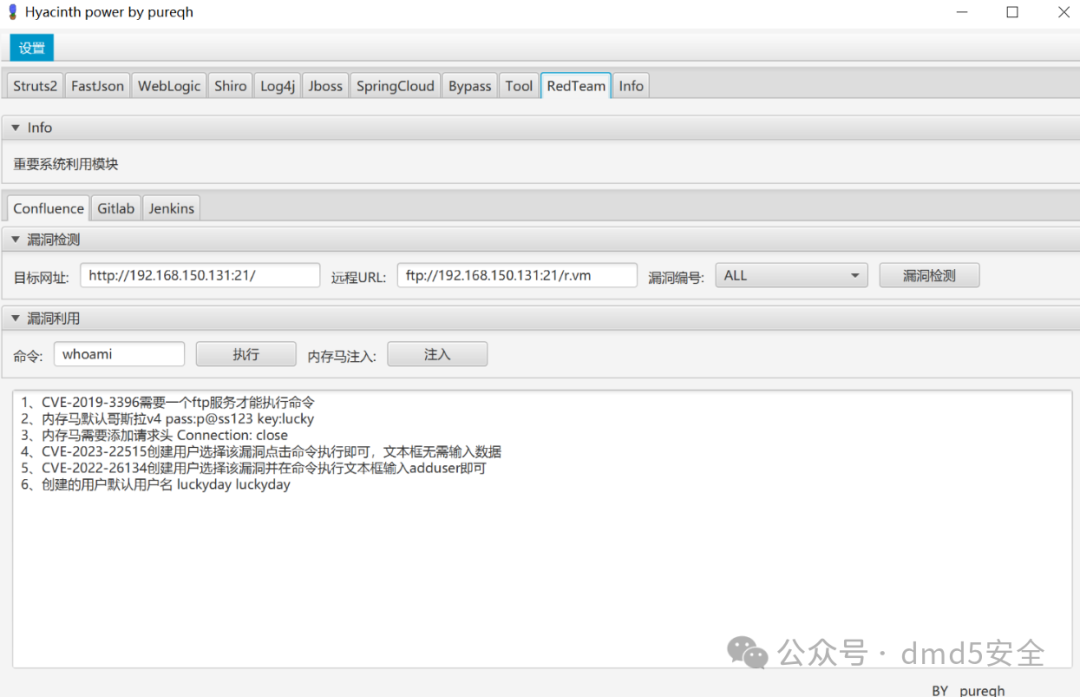Open the 设置 (Settings) button
Viewport: 1080px width, 697px height.
coord(30,47)
